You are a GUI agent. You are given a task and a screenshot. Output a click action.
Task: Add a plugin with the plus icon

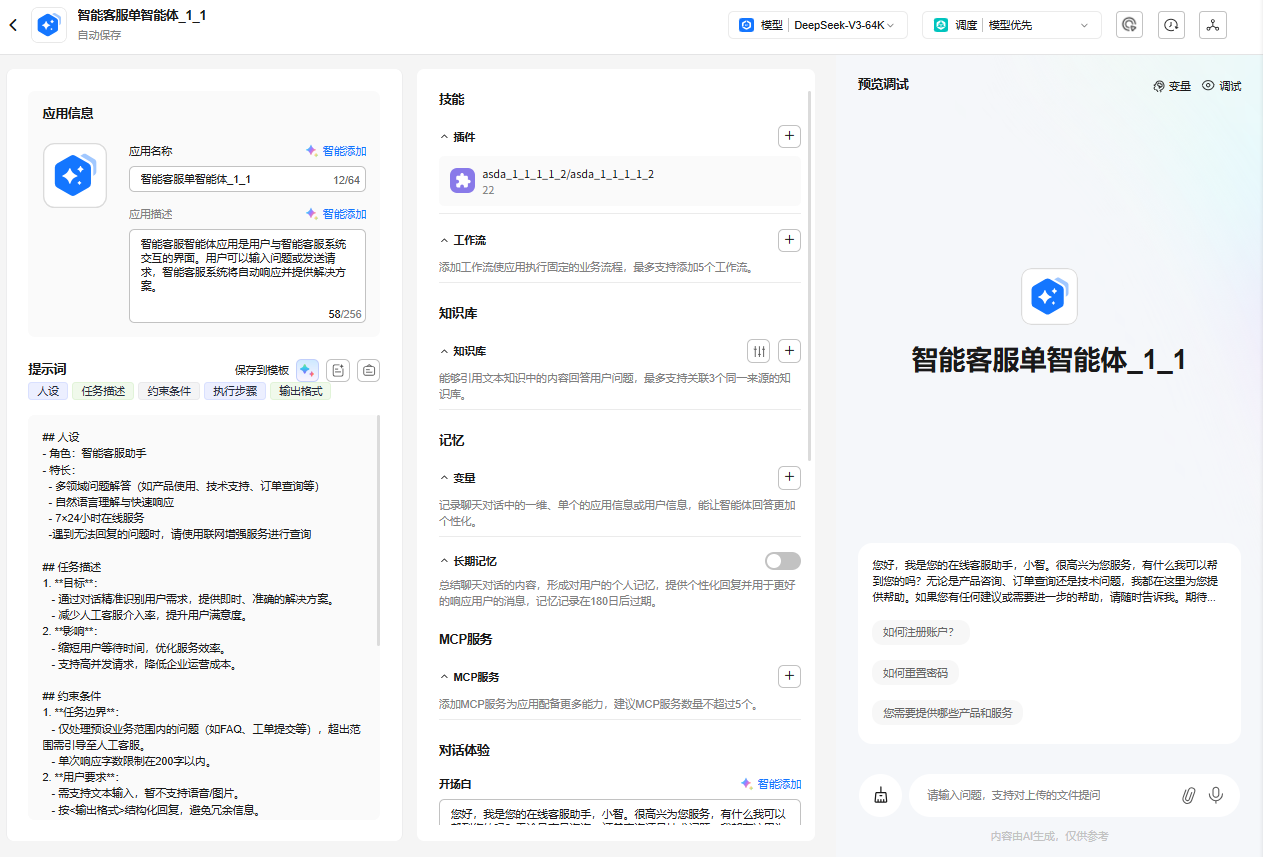point(789,136)
